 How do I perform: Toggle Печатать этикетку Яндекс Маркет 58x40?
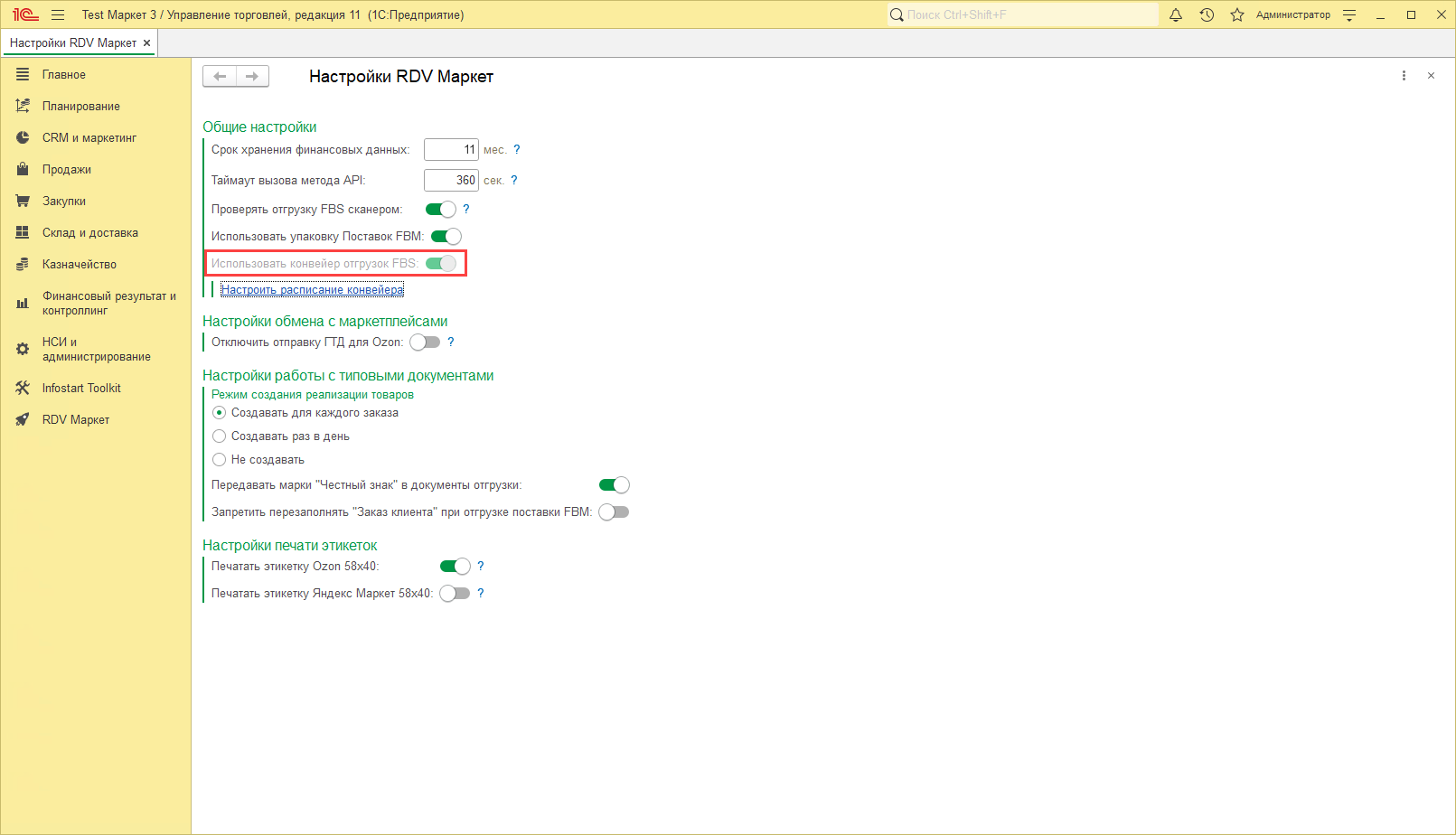tap(456, 594)
